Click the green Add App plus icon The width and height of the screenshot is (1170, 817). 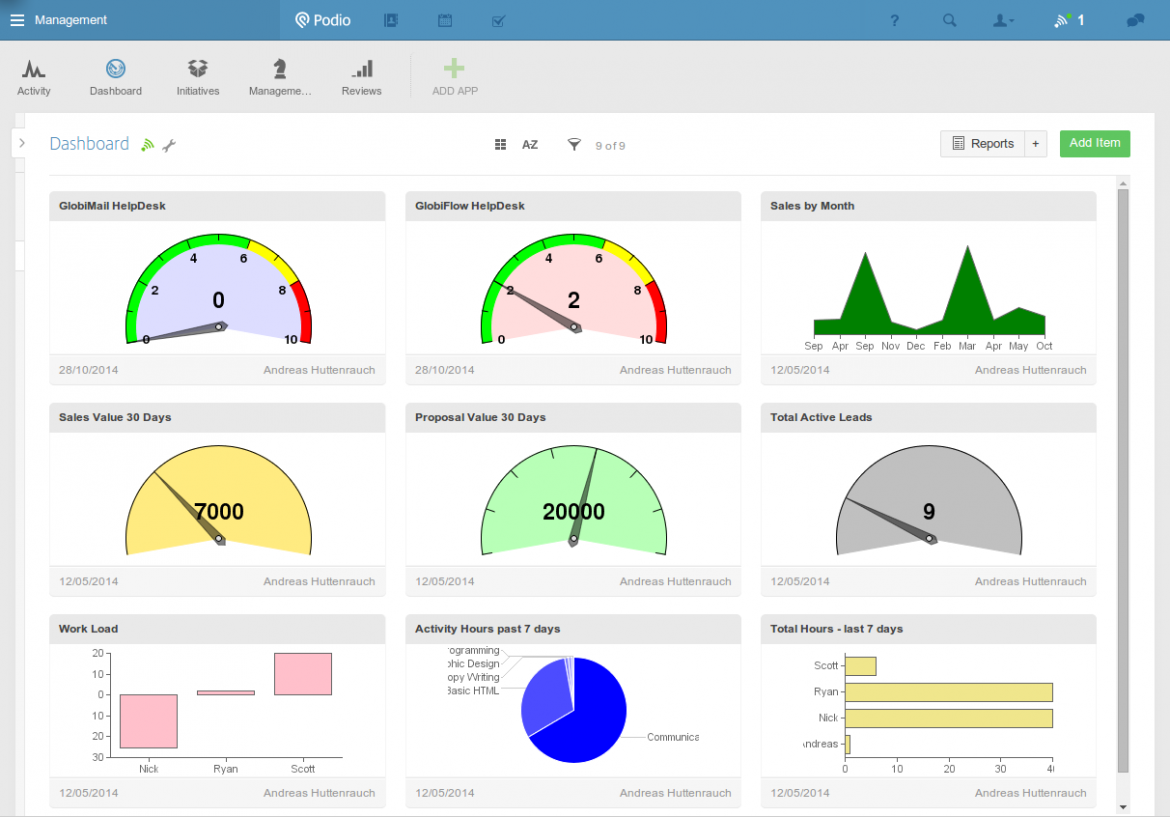(454, 67)
